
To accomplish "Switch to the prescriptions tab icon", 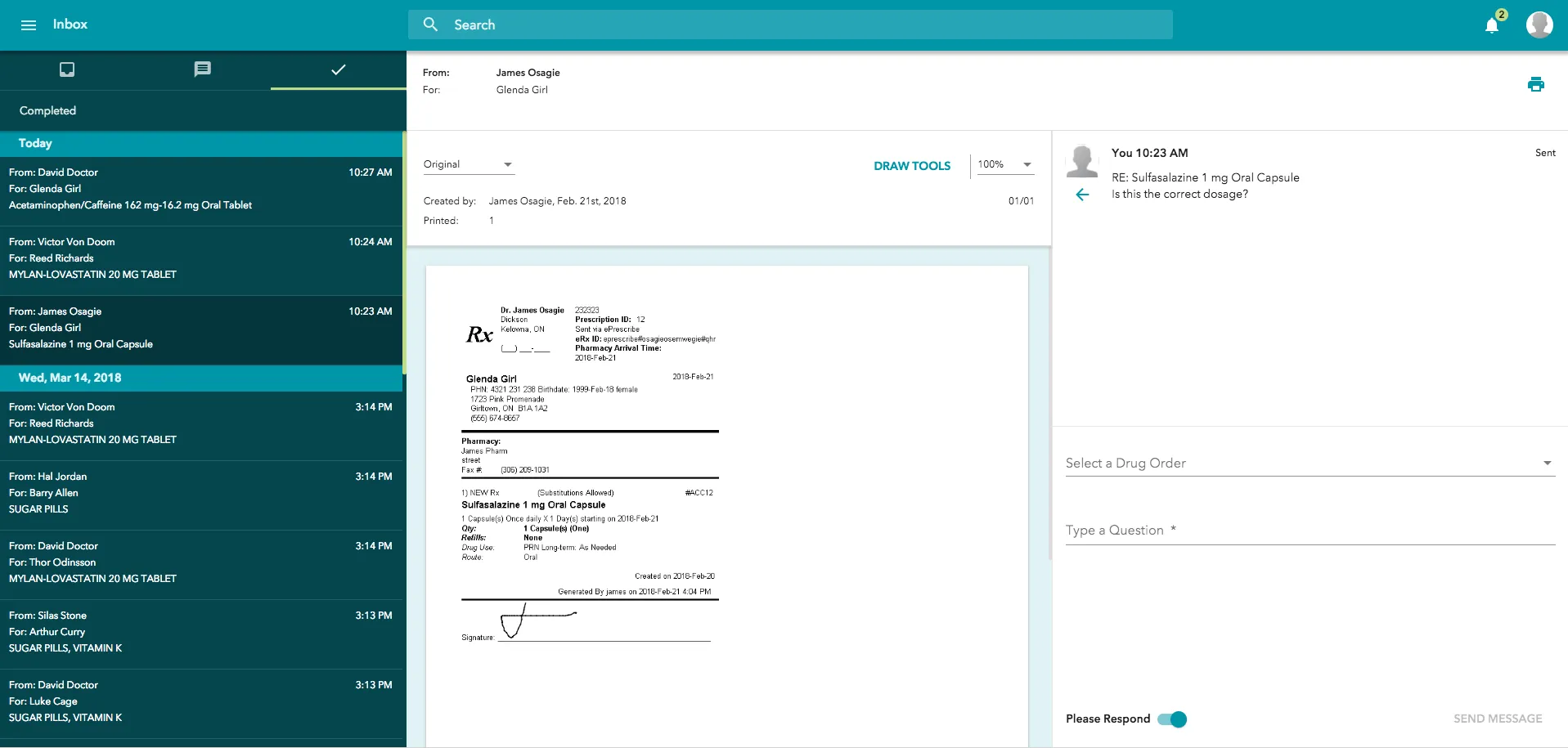I will 66,69.
